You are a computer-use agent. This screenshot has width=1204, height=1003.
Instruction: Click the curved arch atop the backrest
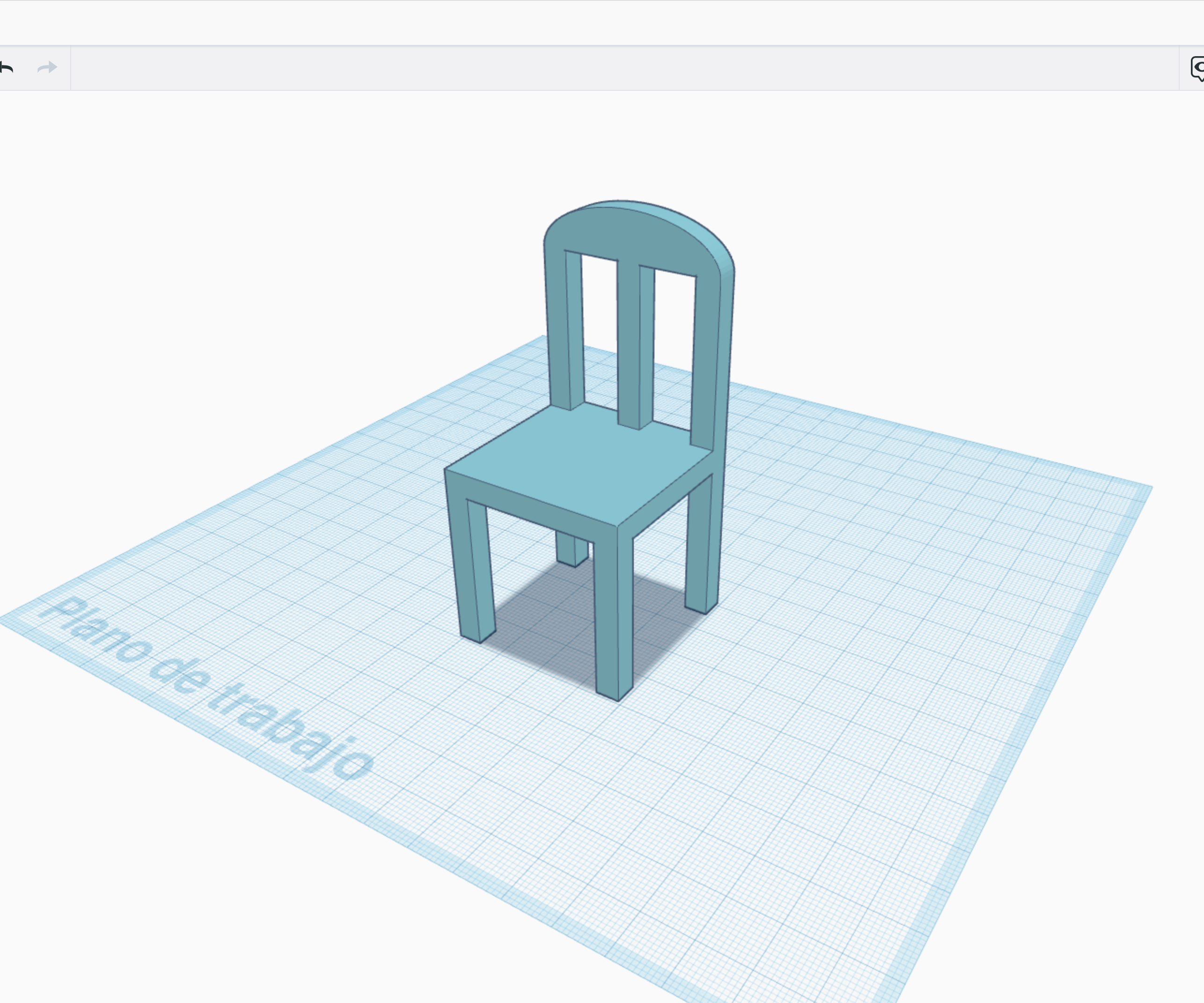pyautogui.click(x=631, y=232)
